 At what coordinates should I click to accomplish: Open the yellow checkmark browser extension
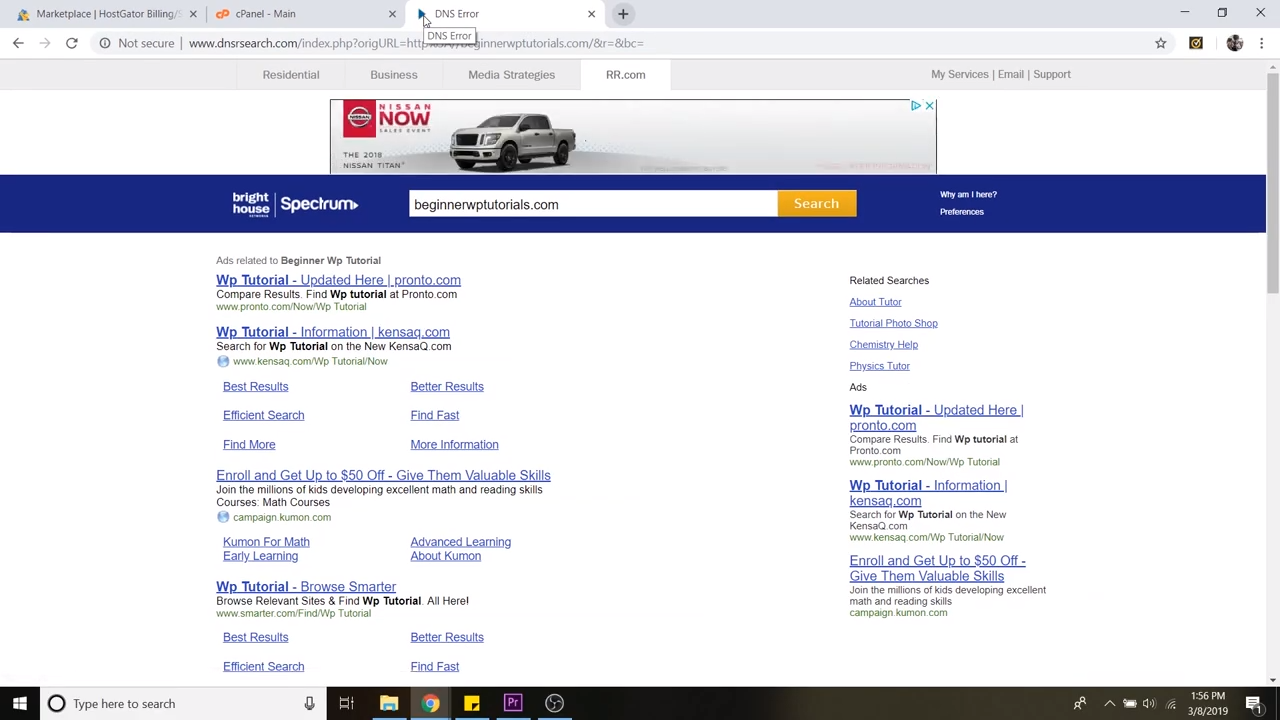point(1196,43)
